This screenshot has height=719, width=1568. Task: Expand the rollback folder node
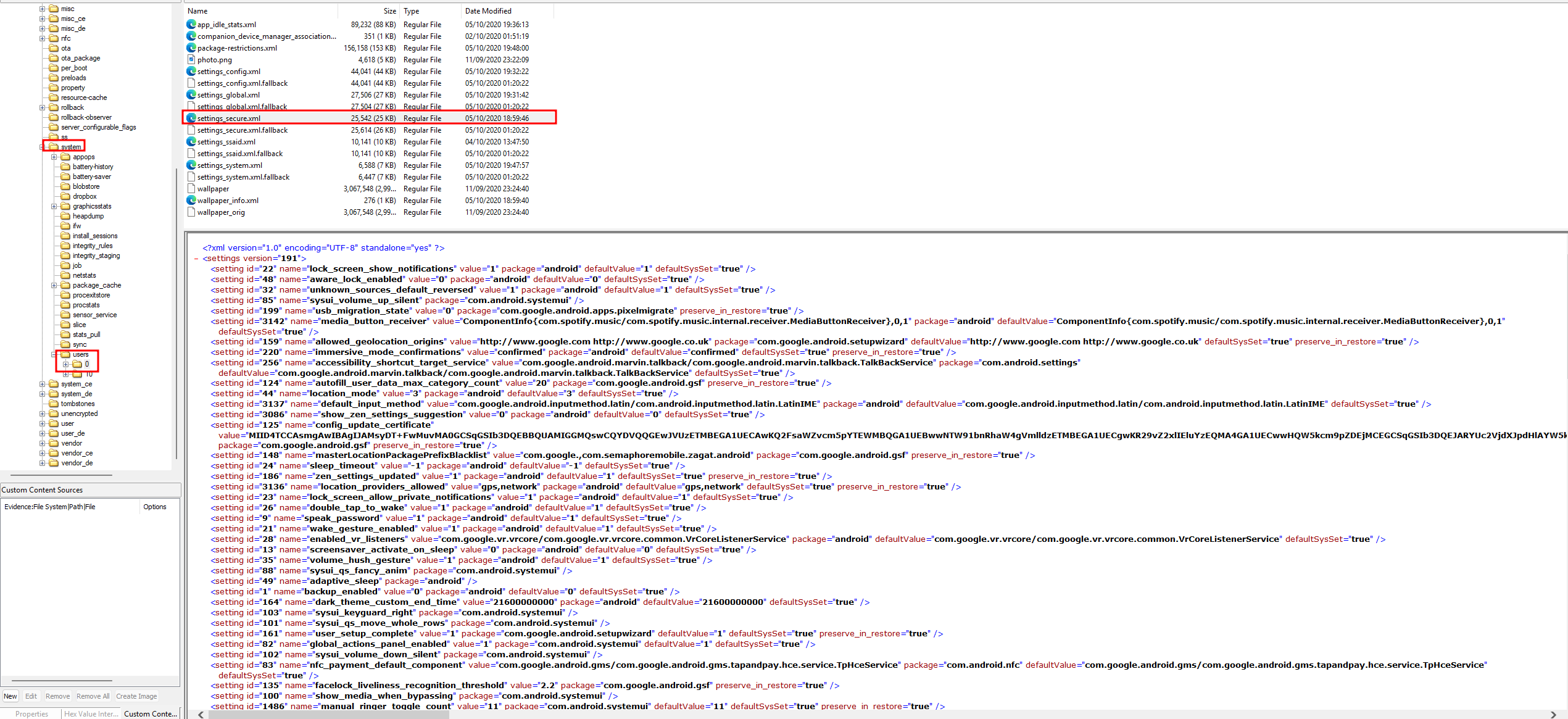coord(43,107)
